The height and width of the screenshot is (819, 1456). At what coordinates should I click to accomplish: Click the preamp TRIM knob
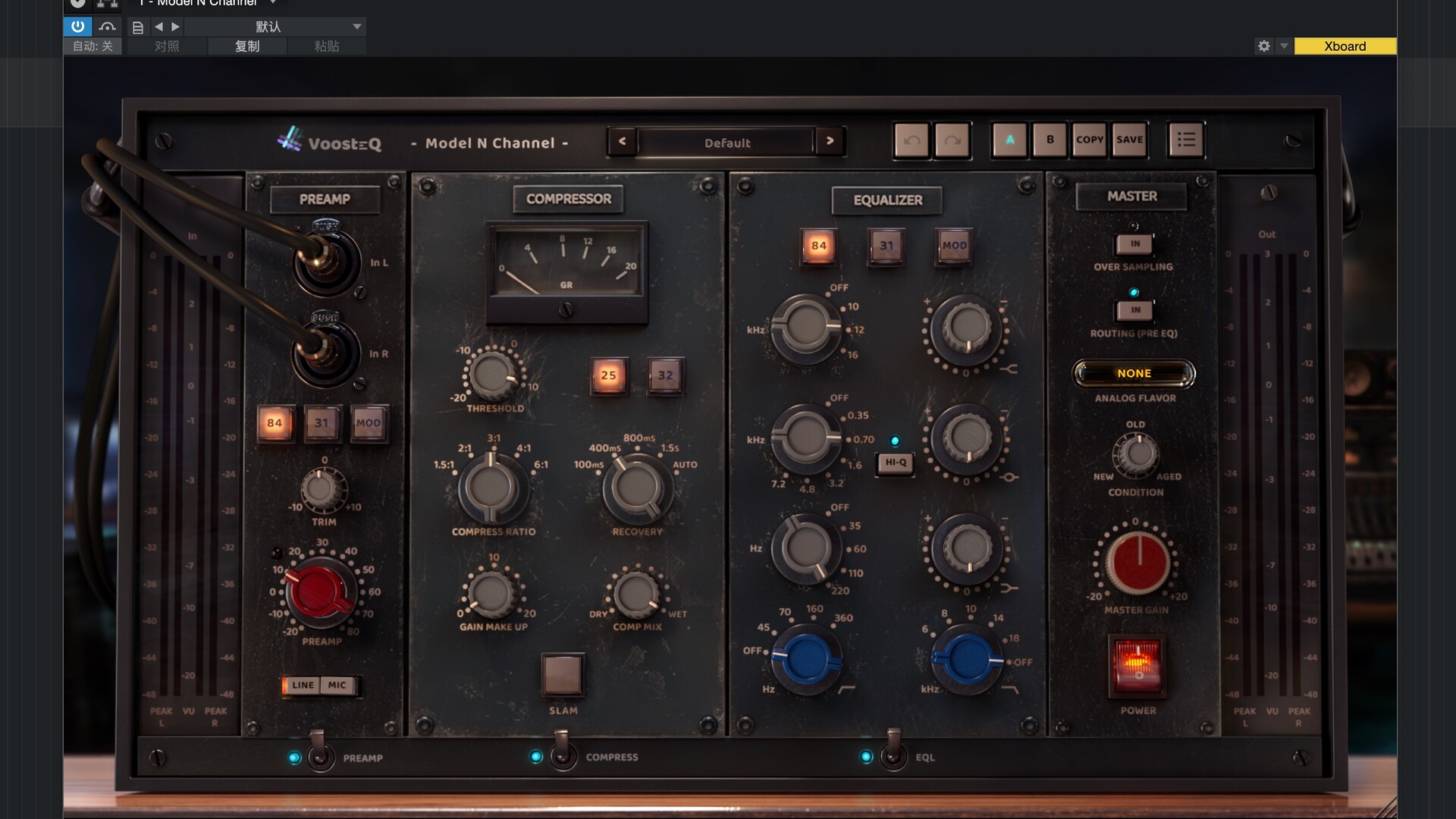(x=322, y=488)
